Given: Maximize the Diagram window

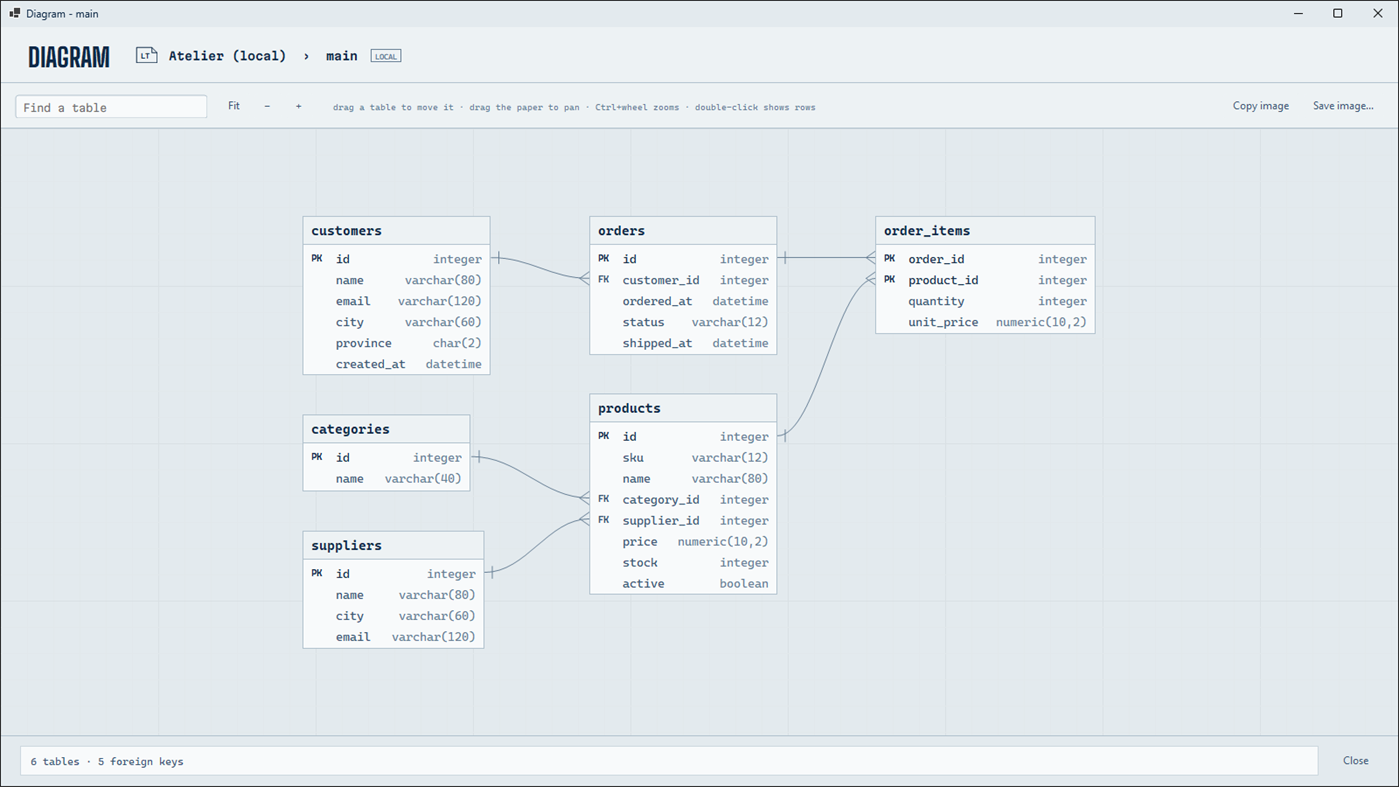Looking at the screenshot, I should 1338,13.
